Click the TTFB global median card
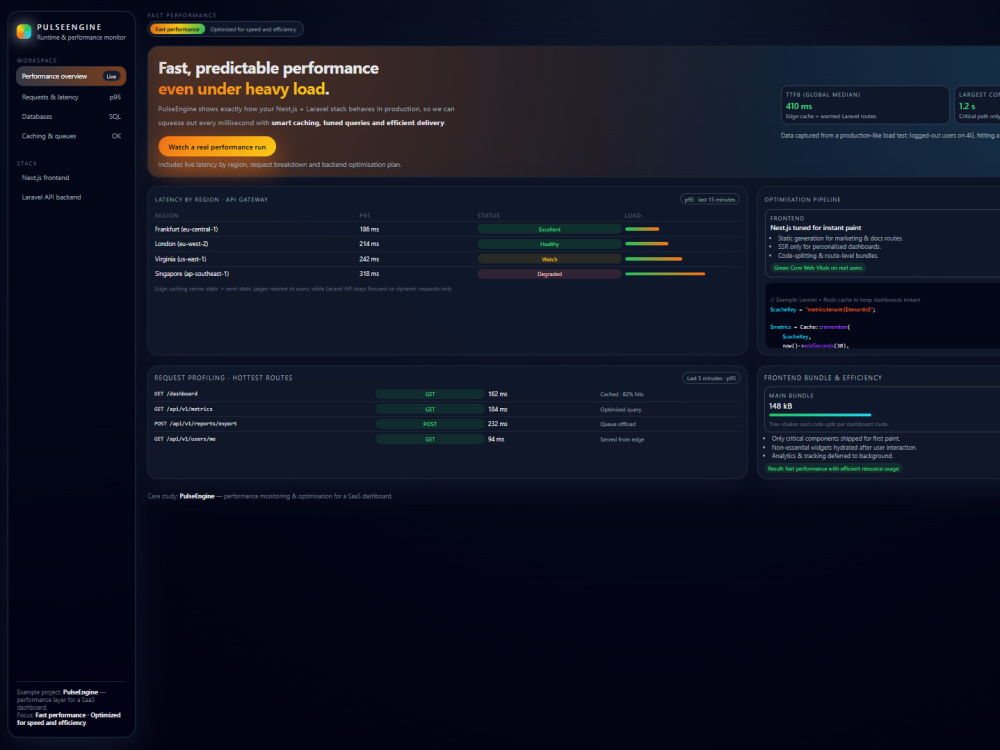This screenshot has width=1000, height=750. point(865,105)
